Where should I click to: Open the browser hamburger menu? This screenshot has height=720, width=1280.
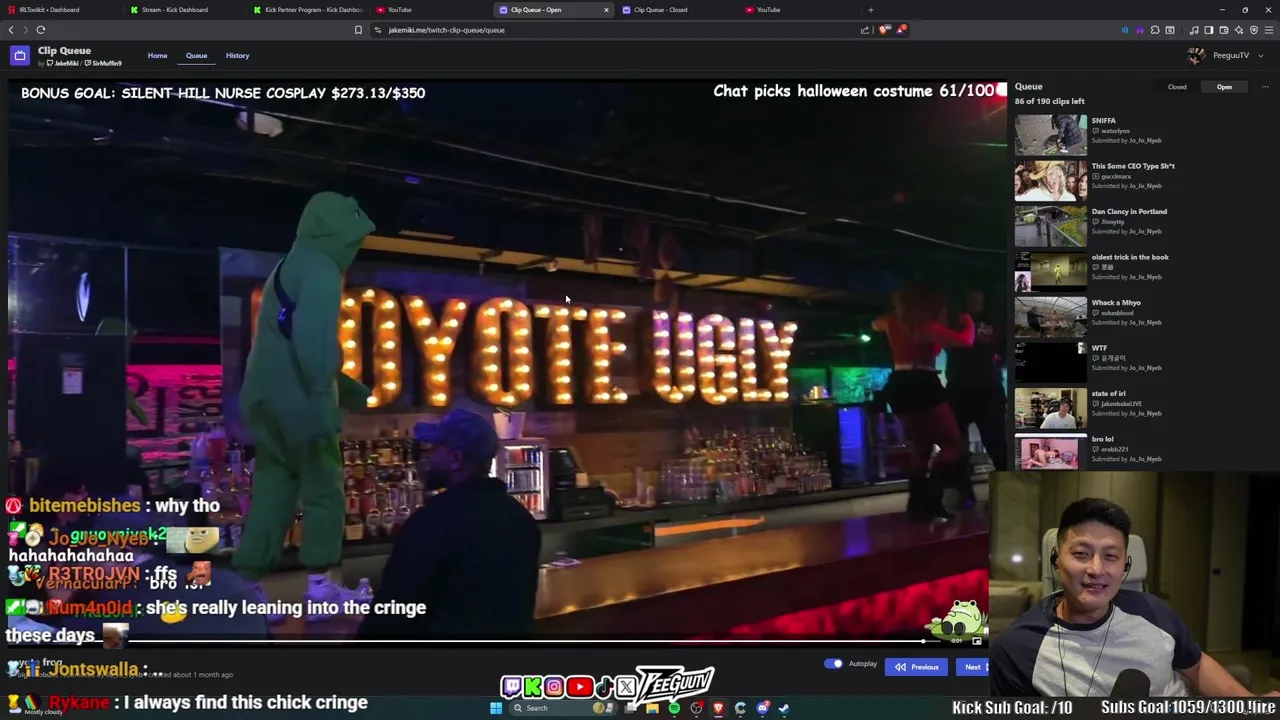tap(1269, 30)
